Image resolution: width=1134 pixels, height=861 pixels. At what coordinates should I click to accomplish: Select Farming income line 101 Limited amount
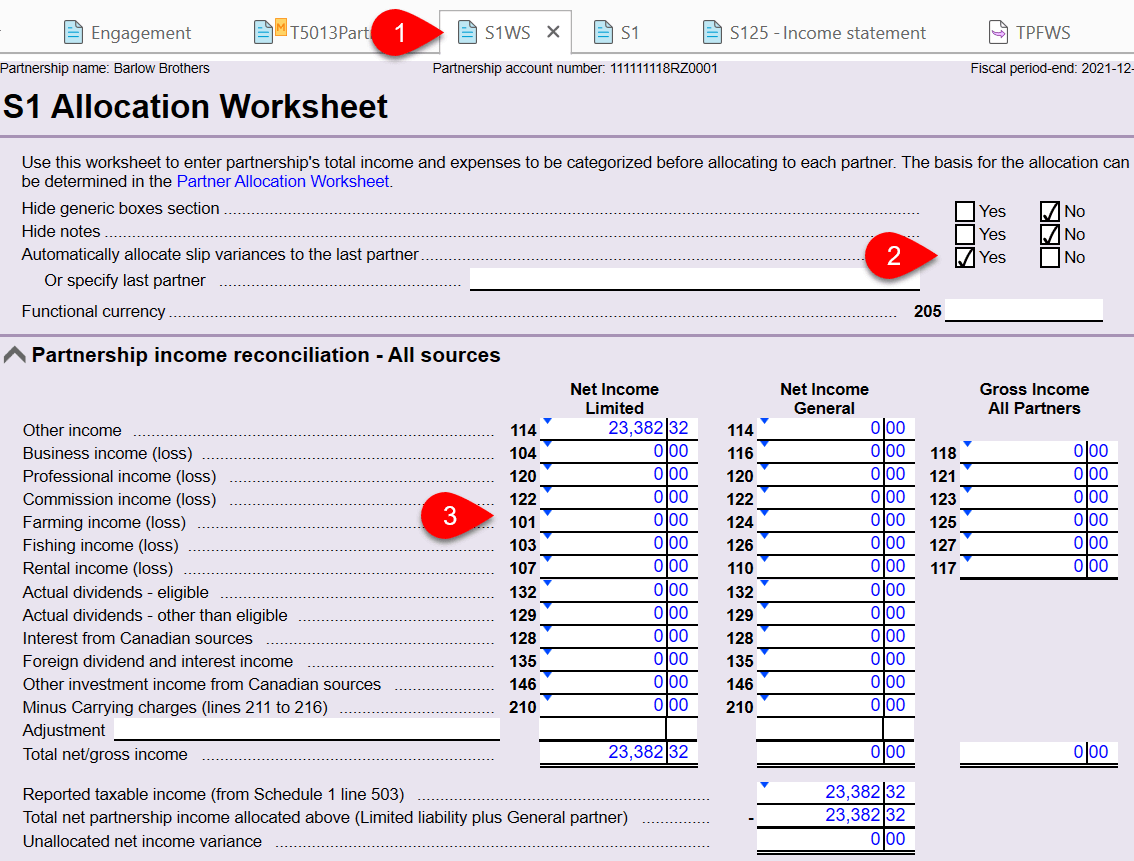point(618,521)
